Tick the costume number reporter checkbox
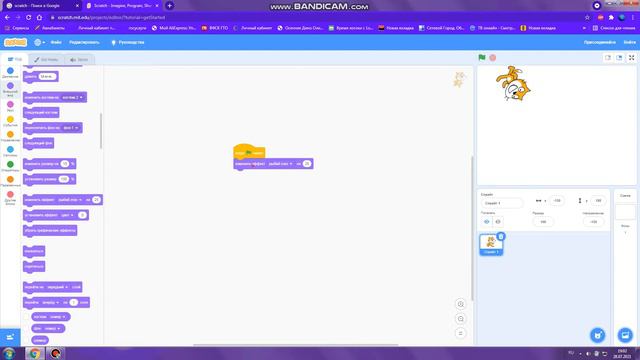640x360 pixels. click(27, 317)
